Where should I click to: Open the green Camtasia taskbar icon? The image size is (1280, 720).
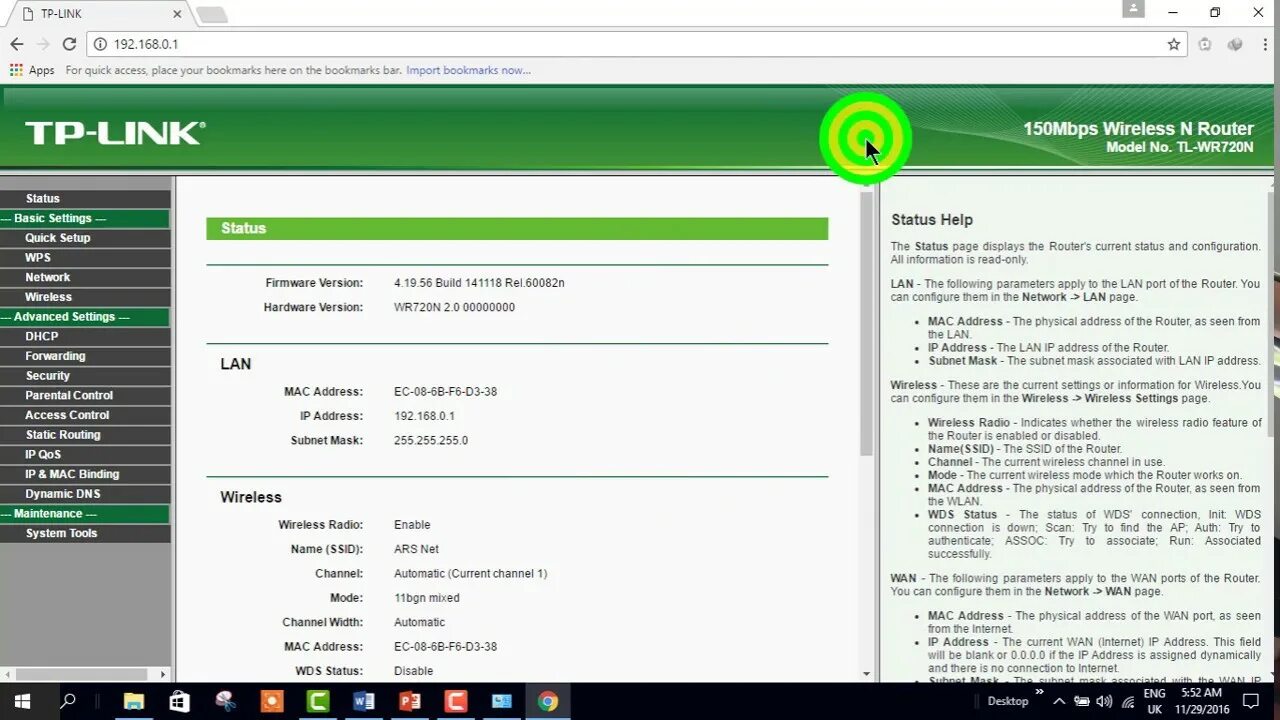318,701
